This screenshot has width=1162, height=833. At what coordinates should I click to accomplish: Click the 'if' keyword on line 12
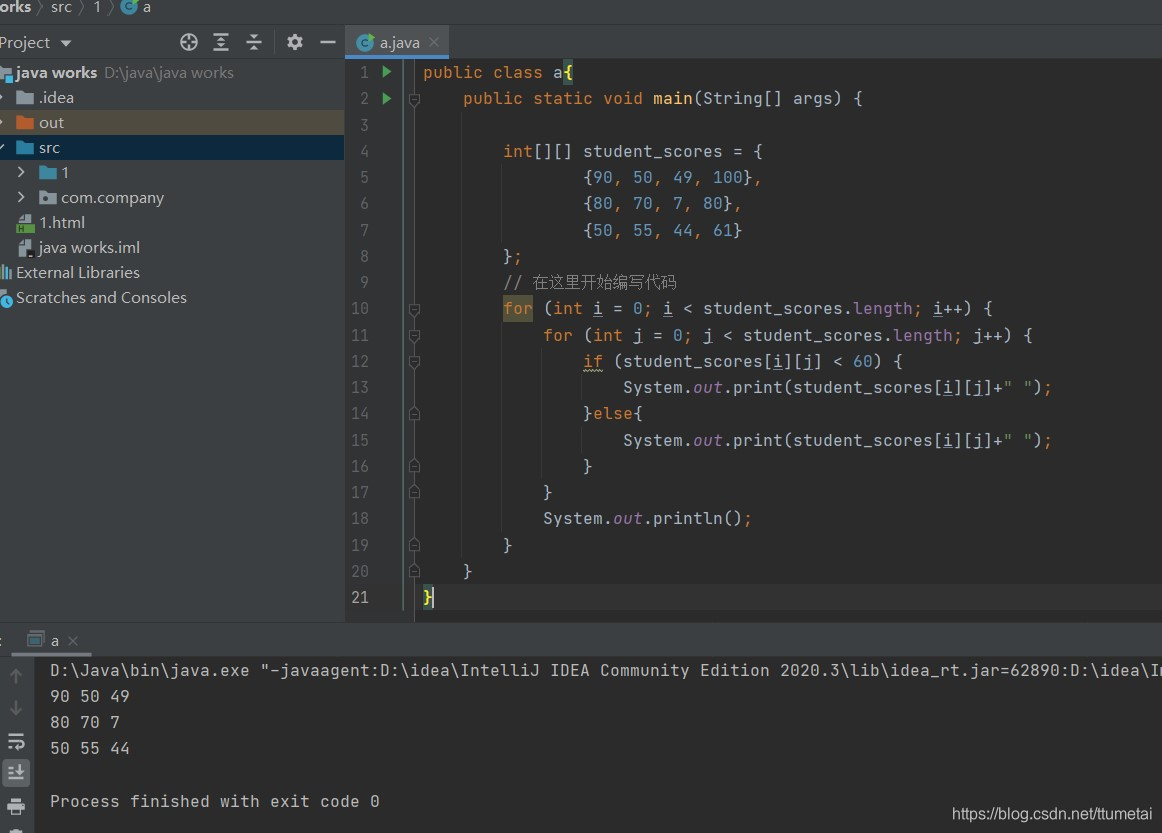click(593, 362)
